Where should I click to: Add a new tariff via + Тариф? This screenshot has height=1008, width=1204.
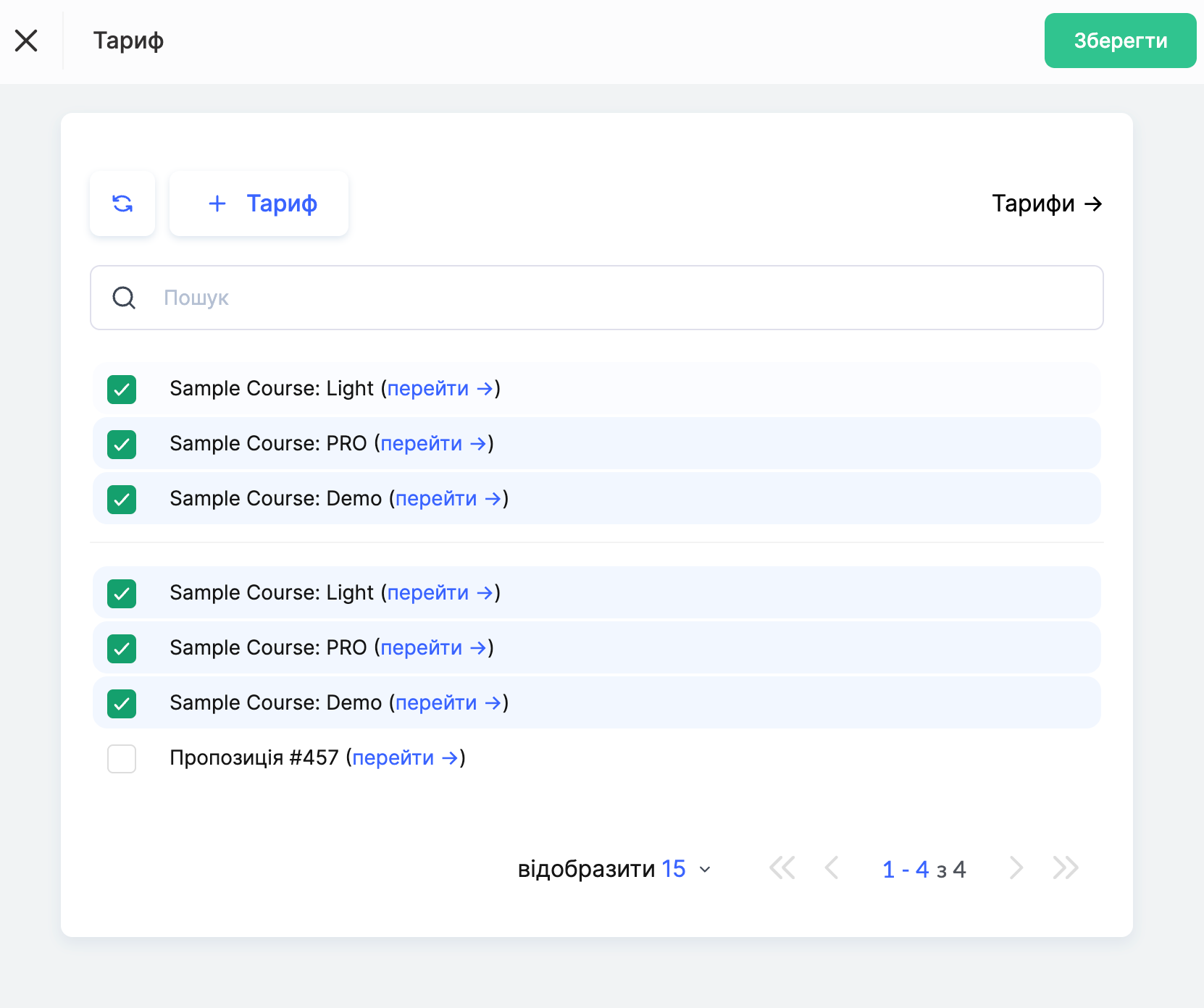point(259,203)
